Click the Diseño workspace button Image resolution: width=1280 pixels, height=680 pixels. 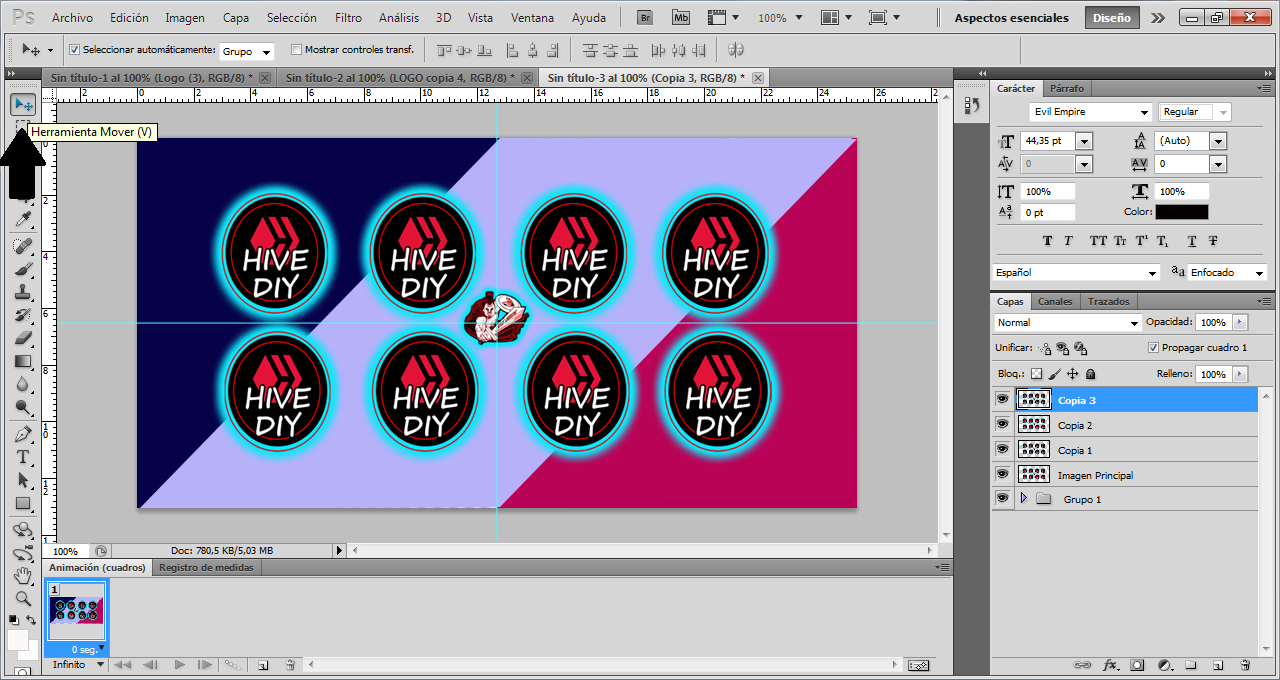(x=1112, y=18)
